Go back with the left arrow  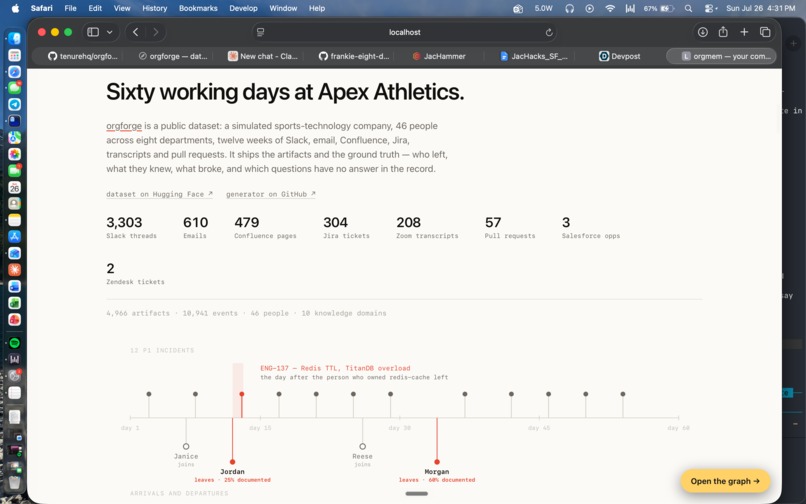[x=136, y=32]
